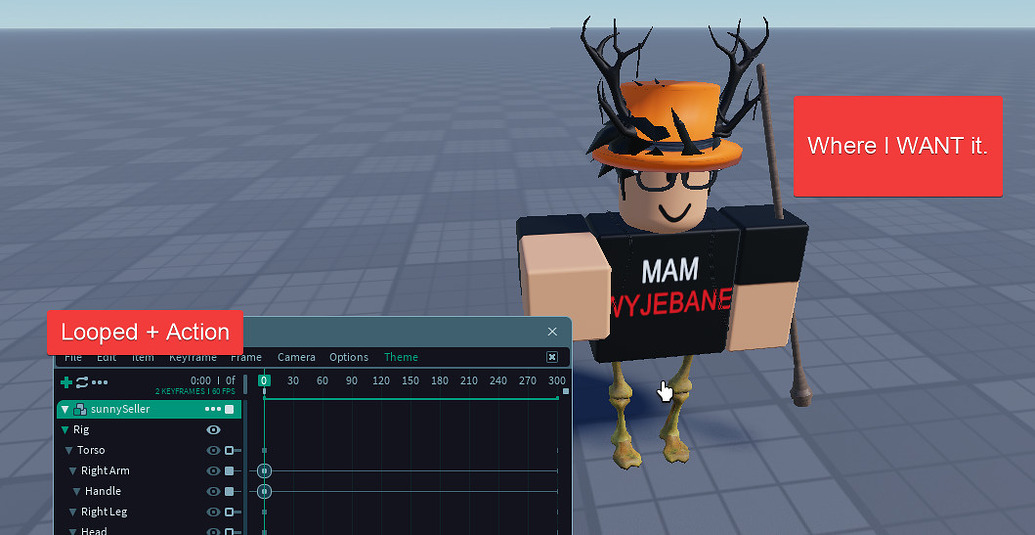
Task: Toggle Right Arm visibility eye
Action: pos(213,470)
